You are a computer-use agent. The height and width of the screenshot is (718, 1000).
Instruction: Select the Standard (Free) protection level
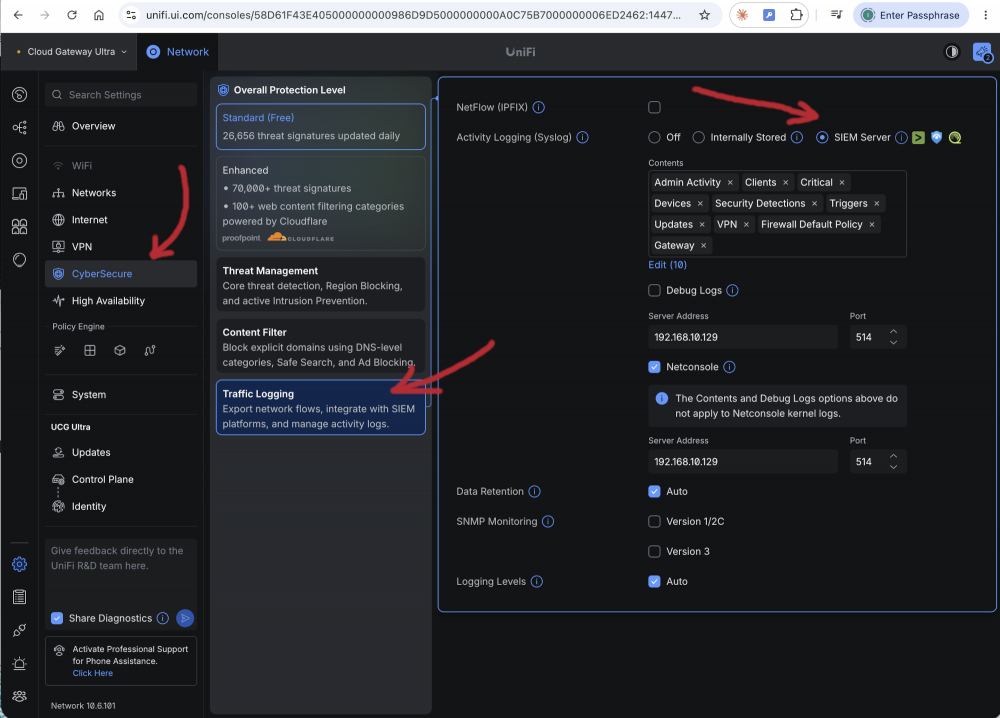point(321,127)
